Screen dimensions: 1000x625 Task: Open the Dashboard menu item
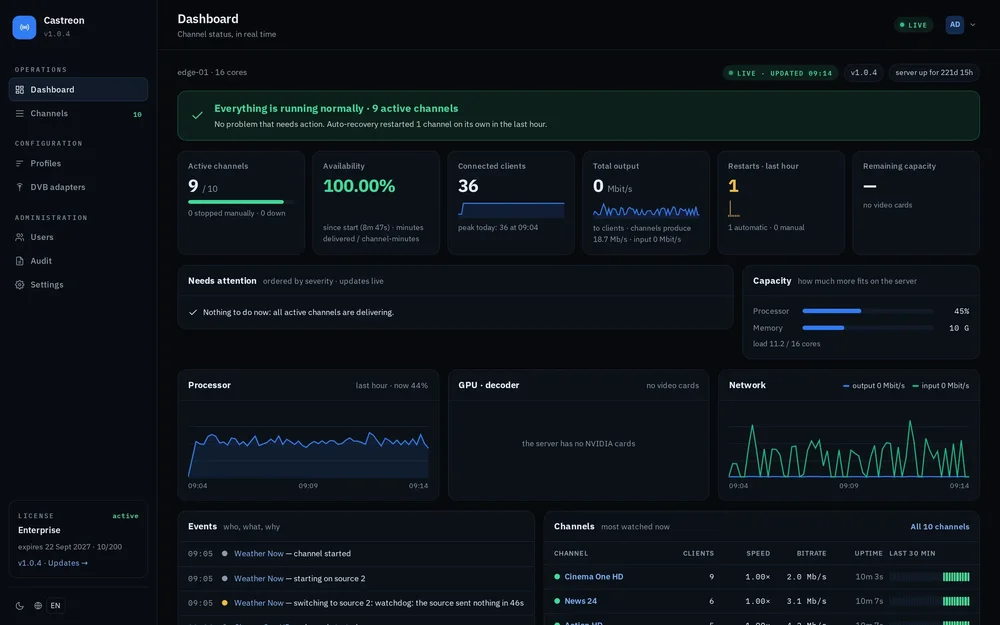pyautogui.click(x=78, y=90)
